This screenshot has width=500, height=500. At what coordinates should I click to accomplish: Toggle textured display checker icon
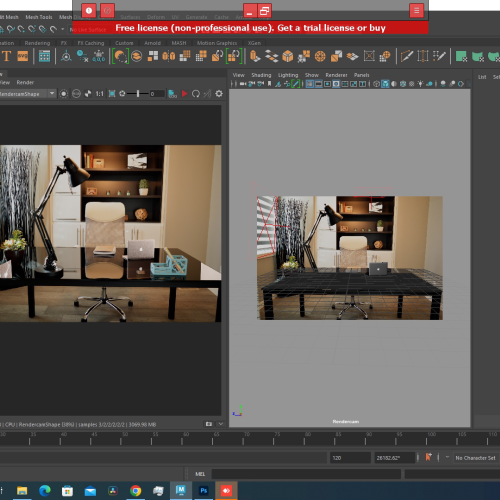pyautogui.click(x=412, y=84)
